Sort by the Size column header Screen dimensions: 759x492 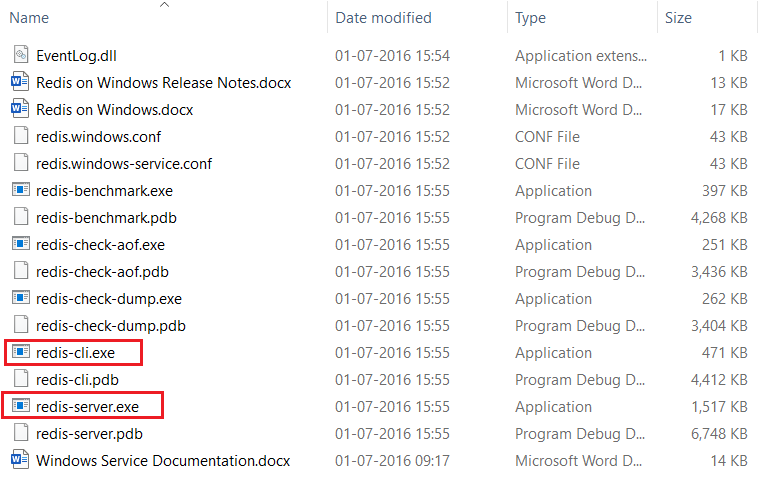click(678, 18)
